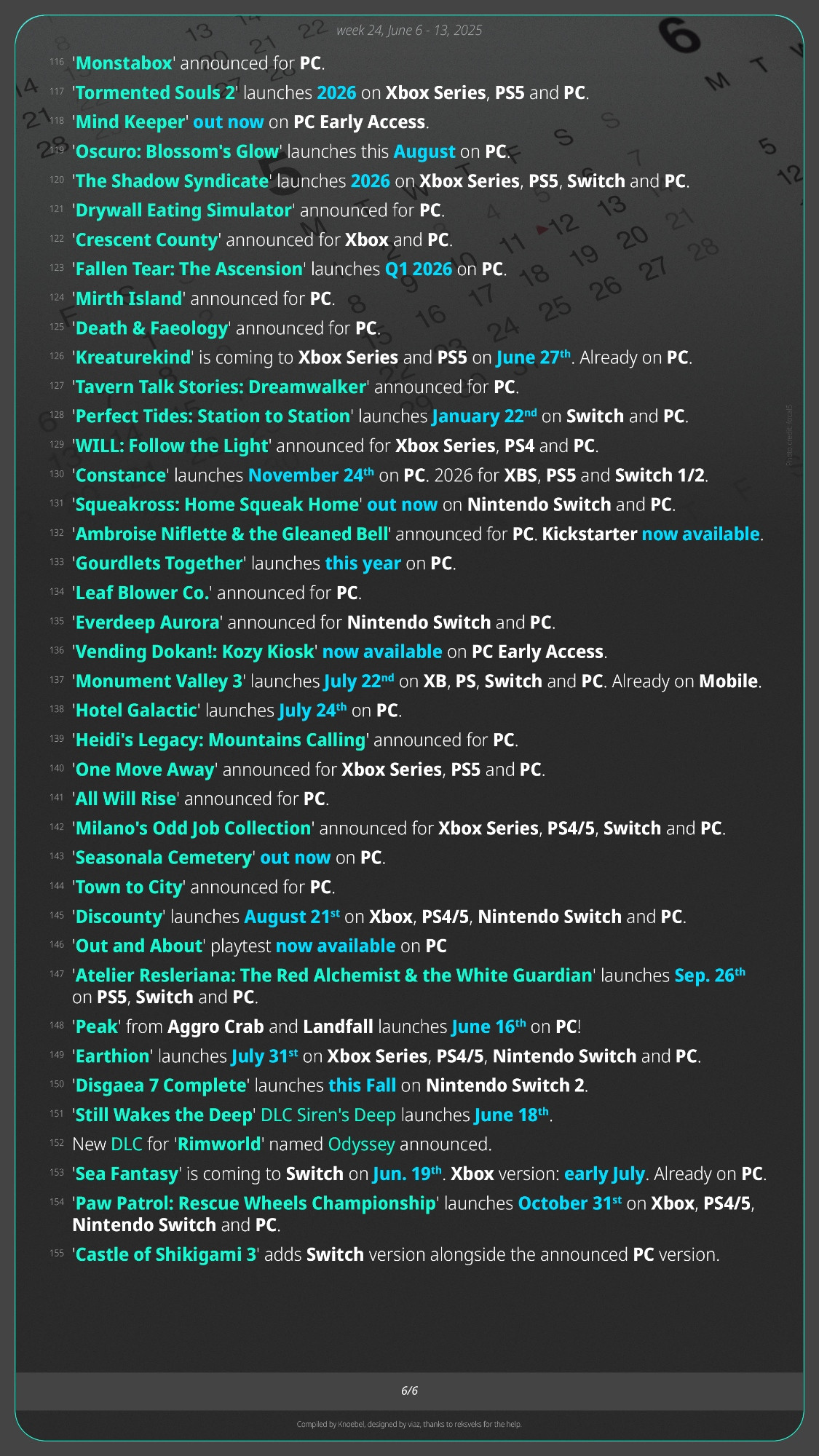The height and width of the screenshot is (1456, 819).
Task: Click the 'Kreaturekind' game title
Action: pos(133,357)
